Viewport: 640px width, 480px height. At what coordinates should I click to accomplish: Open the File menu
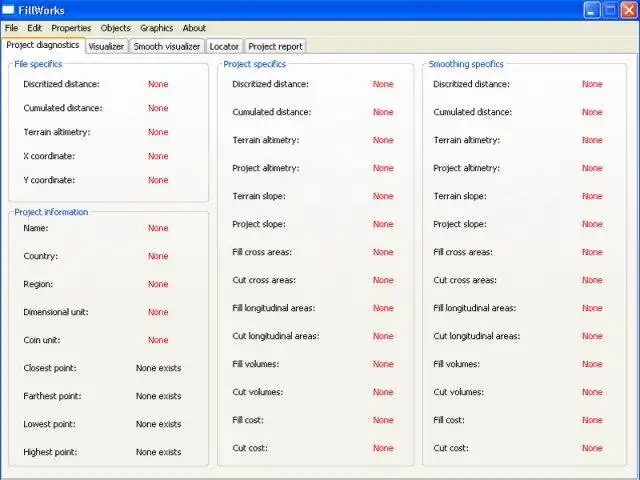click(x=11, y=28)
